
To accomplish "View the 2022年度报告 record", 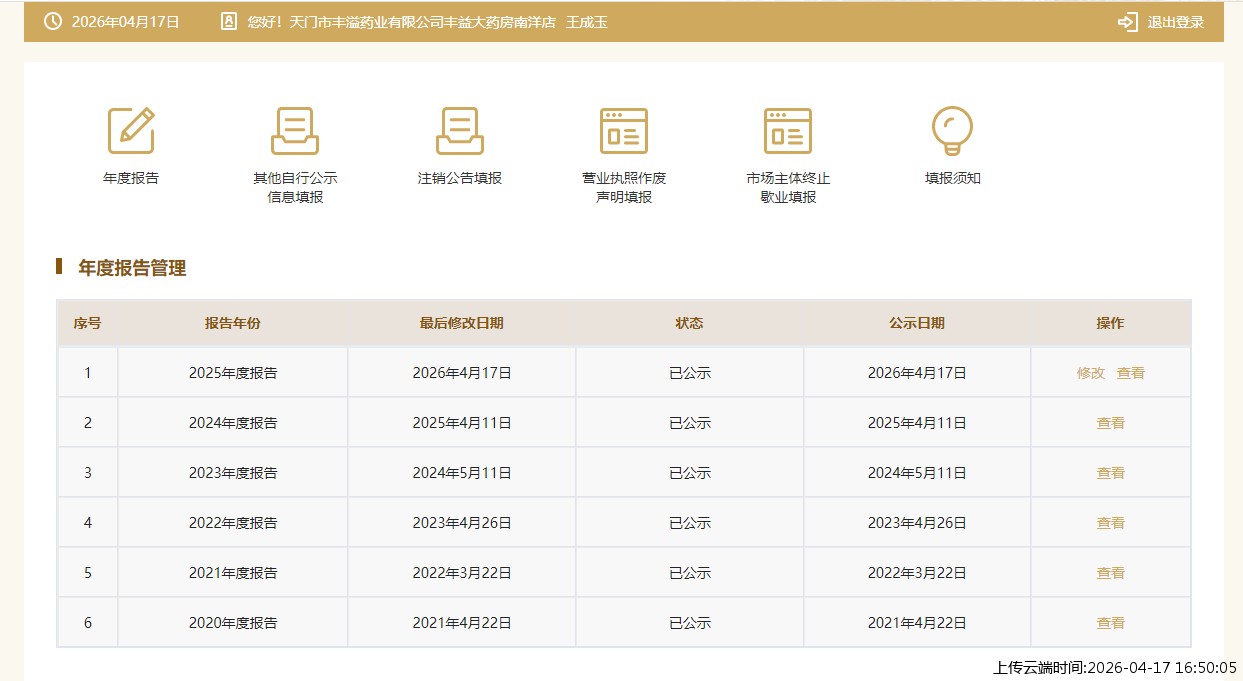I will 1111,523.
